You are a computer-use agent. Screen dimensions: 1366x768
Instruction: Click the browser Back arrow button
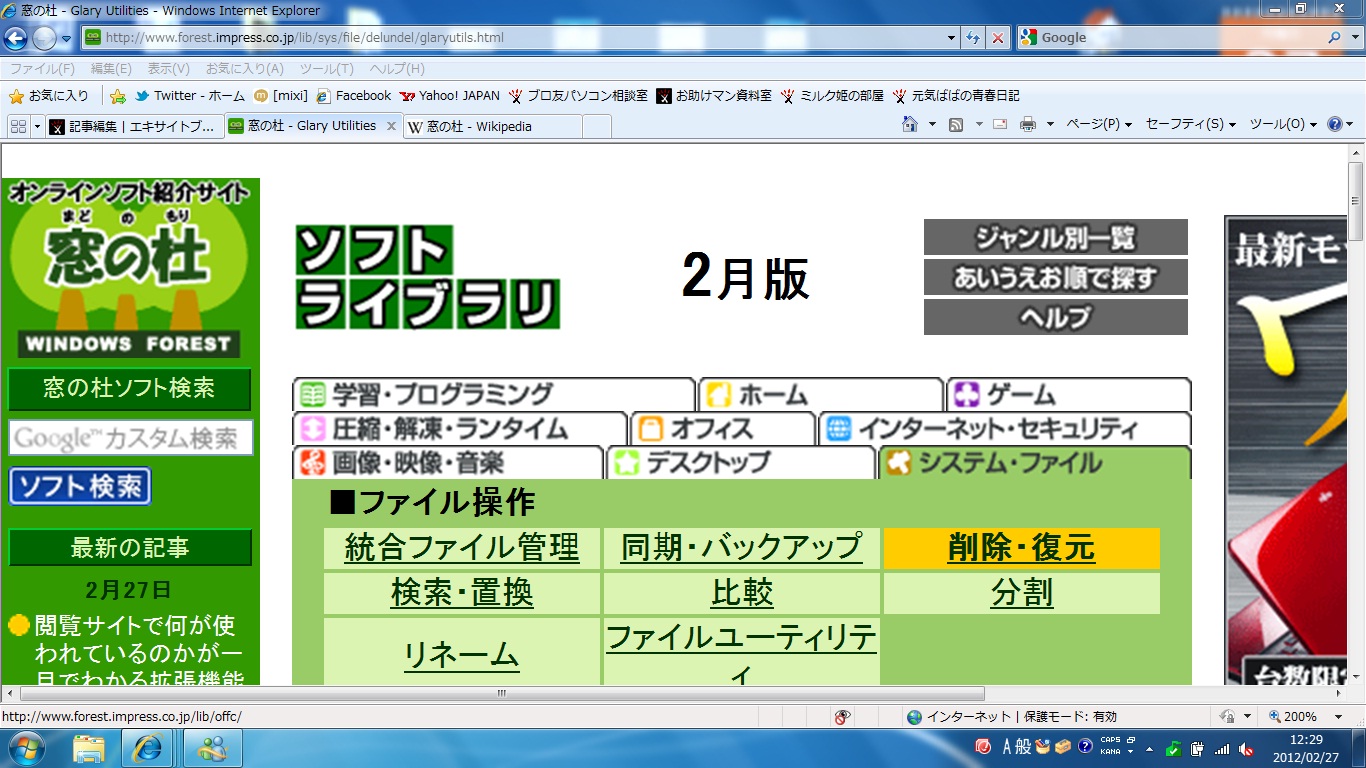pos(15,38)
